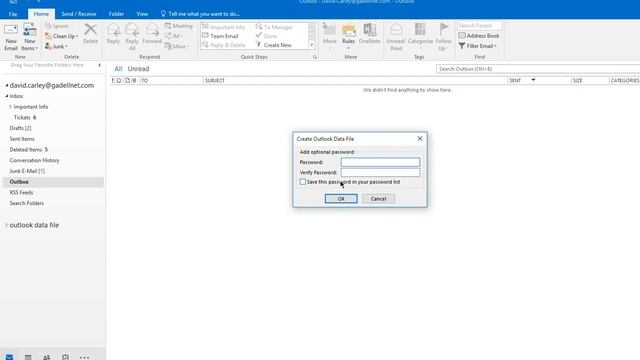Switch to Calendar view in navigation bar
The height and width of the screenshot is (360, 640).
point(28,357)
